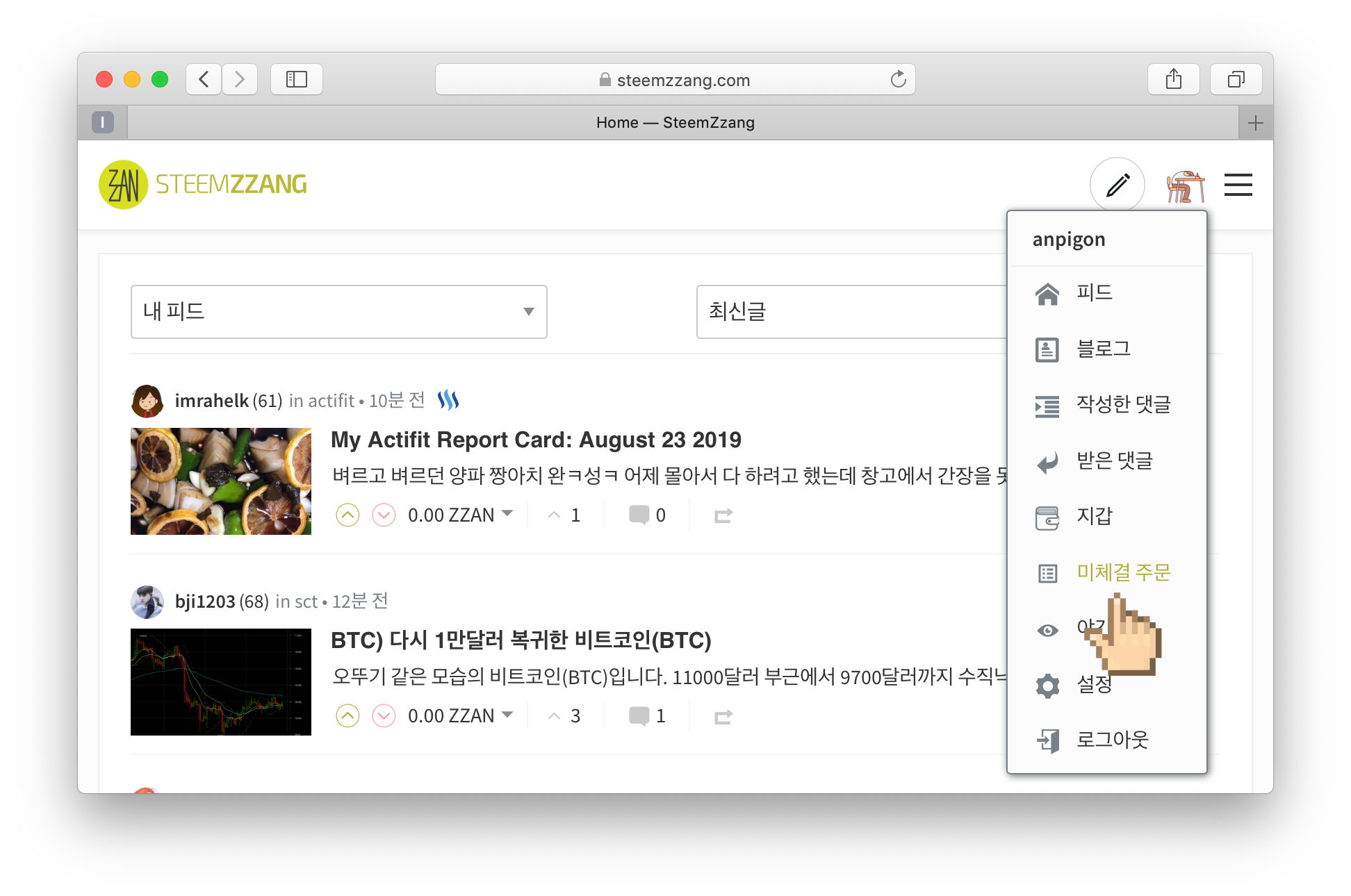Visit bji1203's profile link

tap(205, 602)
